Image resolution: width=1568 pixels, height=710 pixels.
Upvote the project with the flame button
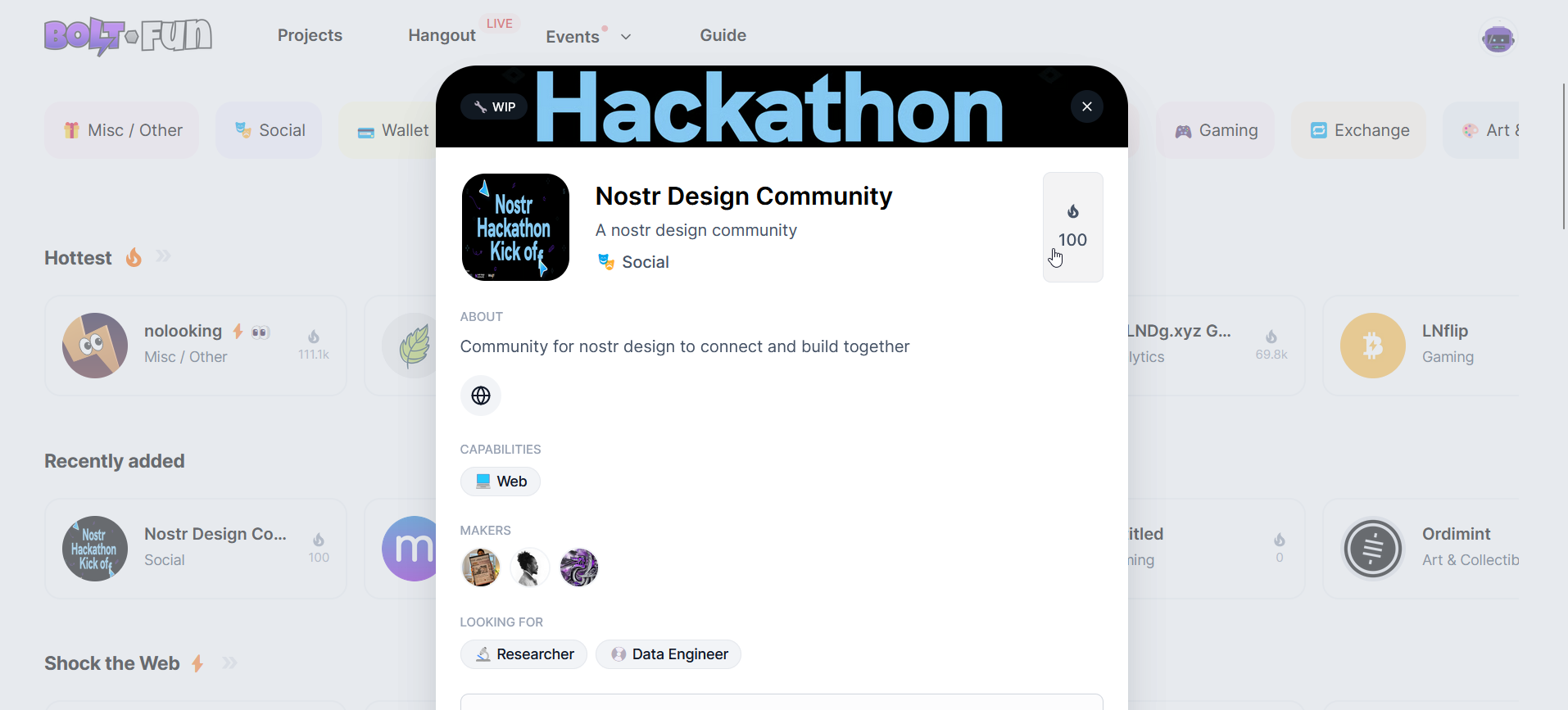[1072, 227]
